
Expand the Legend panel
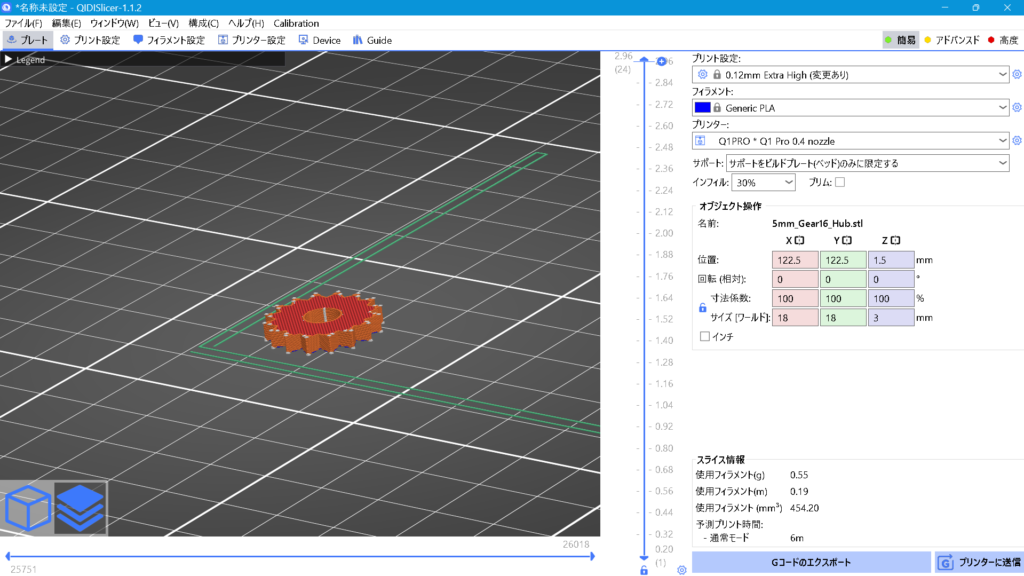10,60
